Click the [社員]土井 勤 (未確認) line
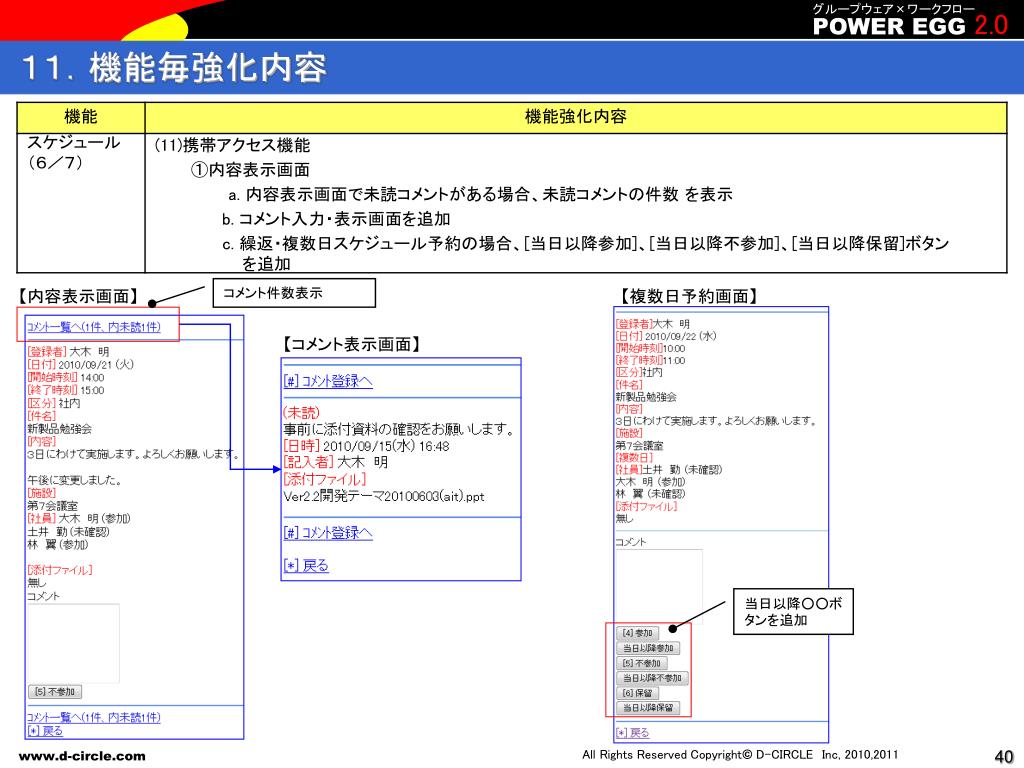This screenshot has width=1024, height=768. 669,469
